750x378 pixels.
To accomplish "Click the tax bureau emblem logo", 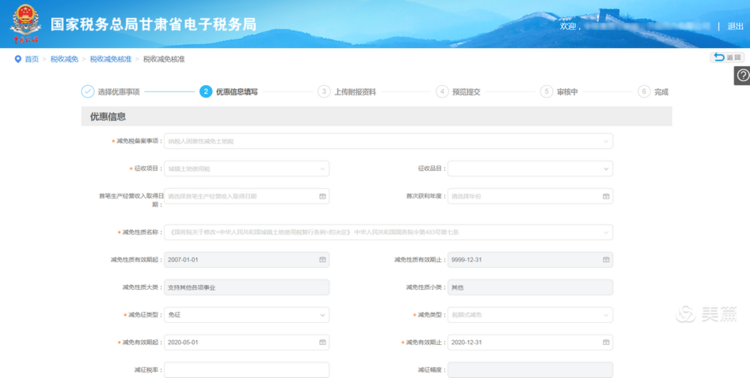I will point(25,24).
